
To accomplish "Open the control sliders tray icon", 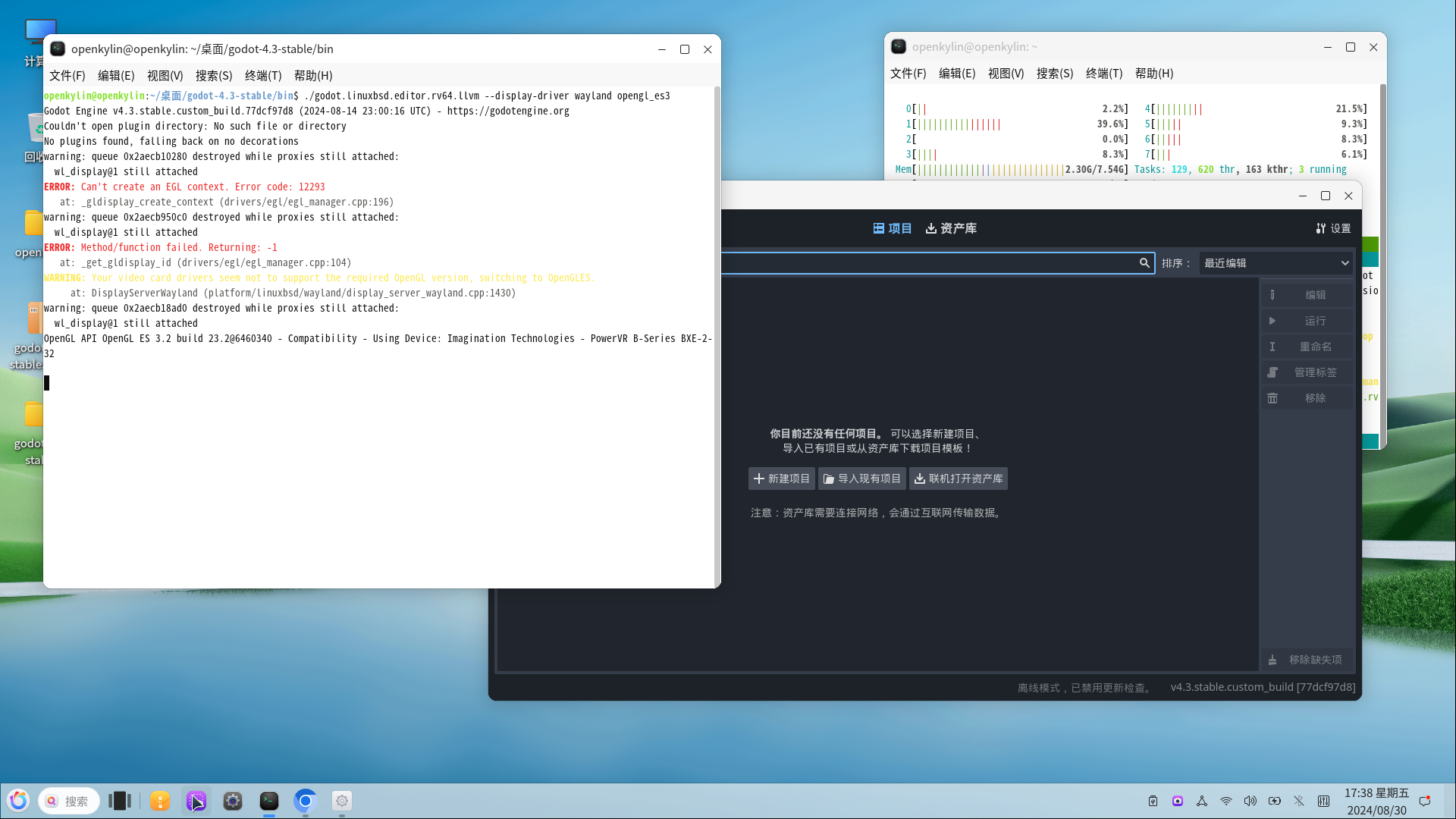I will [1324, 801].
